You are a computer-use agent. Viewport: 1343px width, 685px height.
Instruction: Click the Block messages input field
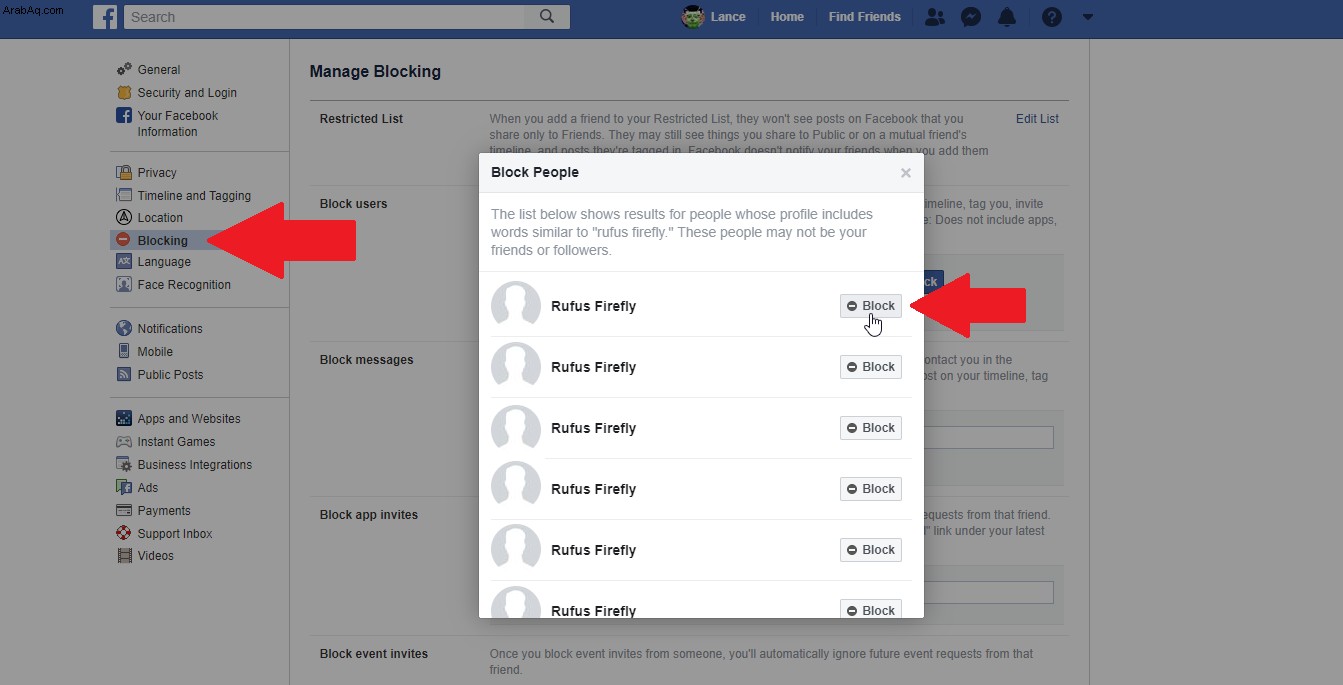coord(988,437)
